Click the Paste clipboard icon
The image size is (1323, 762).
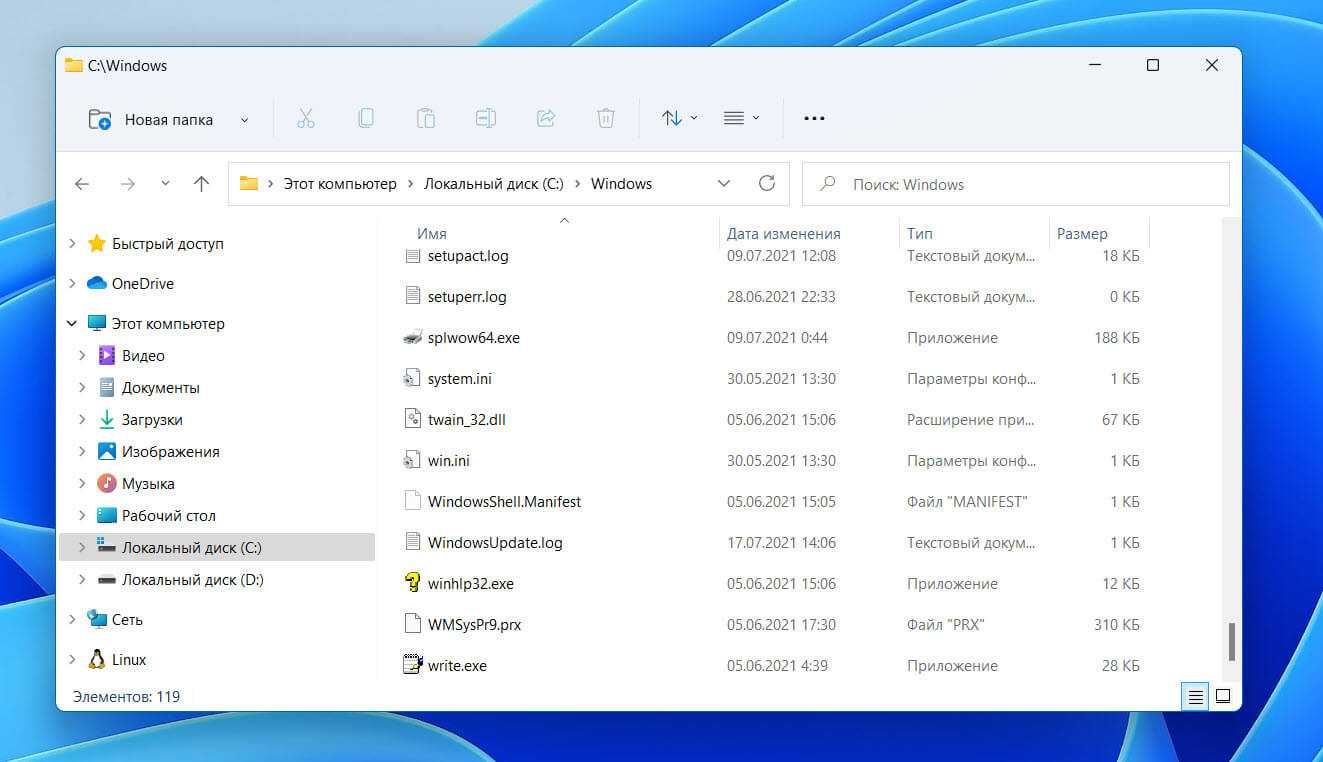426,118
